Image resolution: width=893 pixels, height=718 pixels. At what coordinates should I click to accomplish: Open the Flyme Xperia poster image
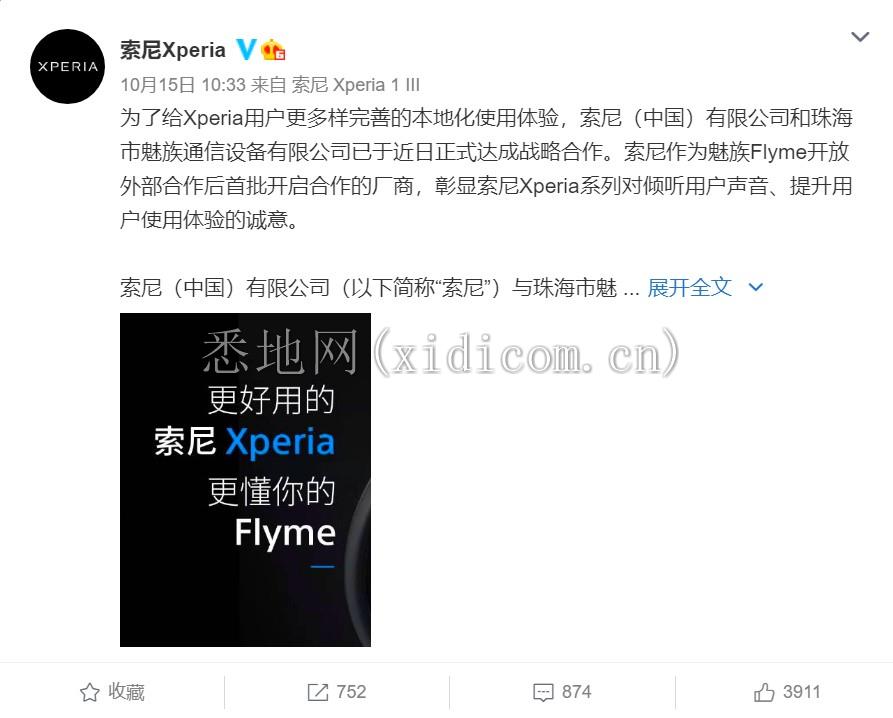(245, 479)
